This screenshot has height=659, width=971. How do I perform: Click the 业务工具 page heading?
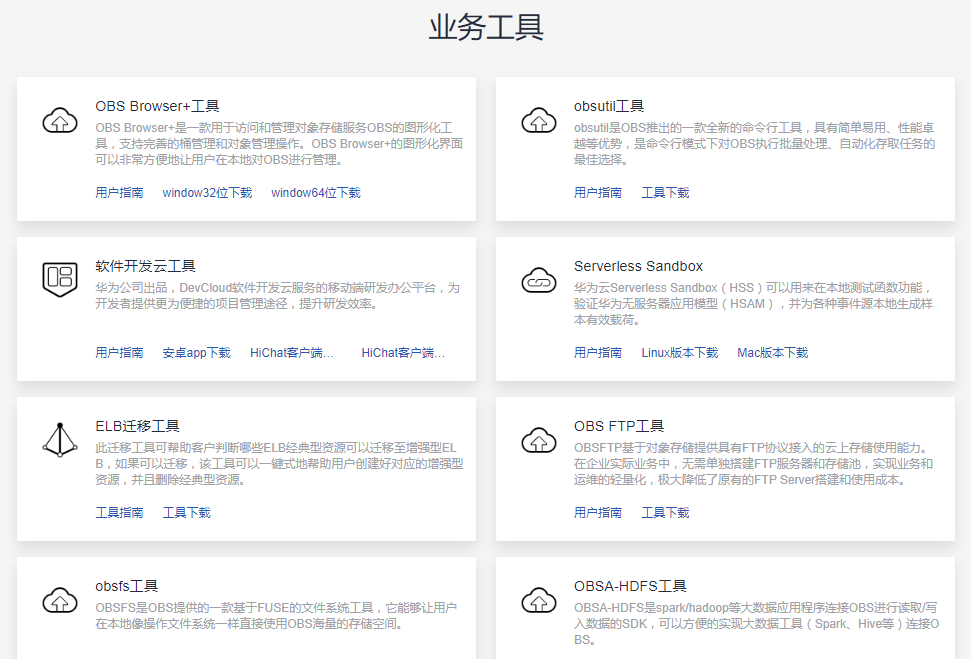(486, 27)
